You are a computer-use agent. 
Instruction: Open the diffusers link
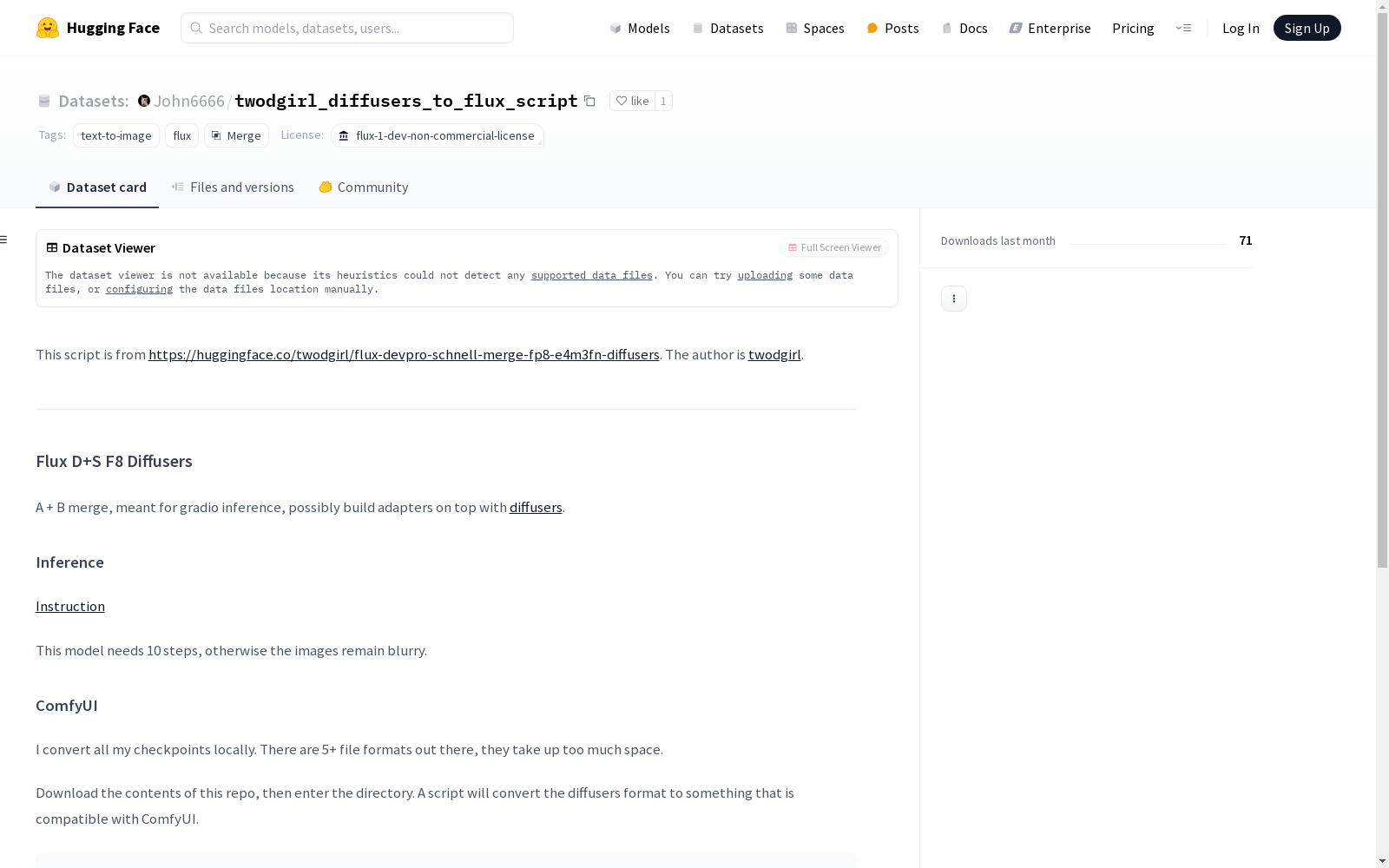536,507
